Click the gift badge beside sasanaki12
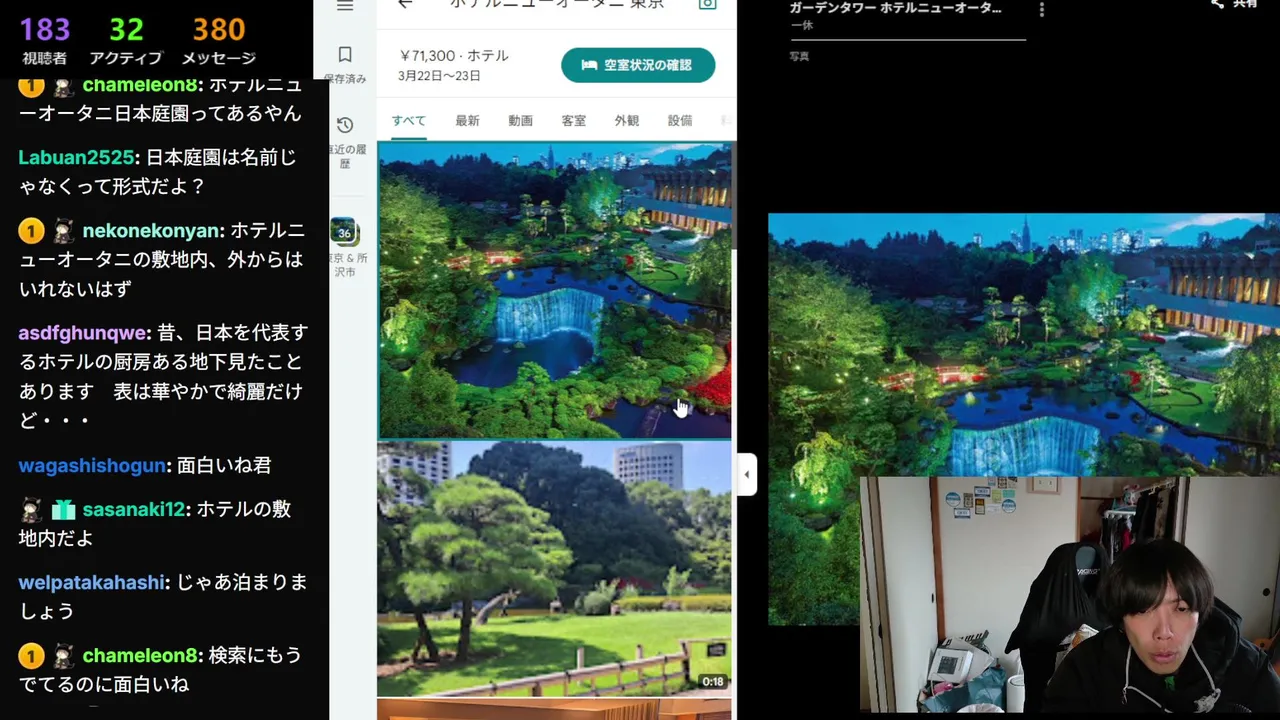The height and width of the screenshot is (720, 1280). point(64,510)
